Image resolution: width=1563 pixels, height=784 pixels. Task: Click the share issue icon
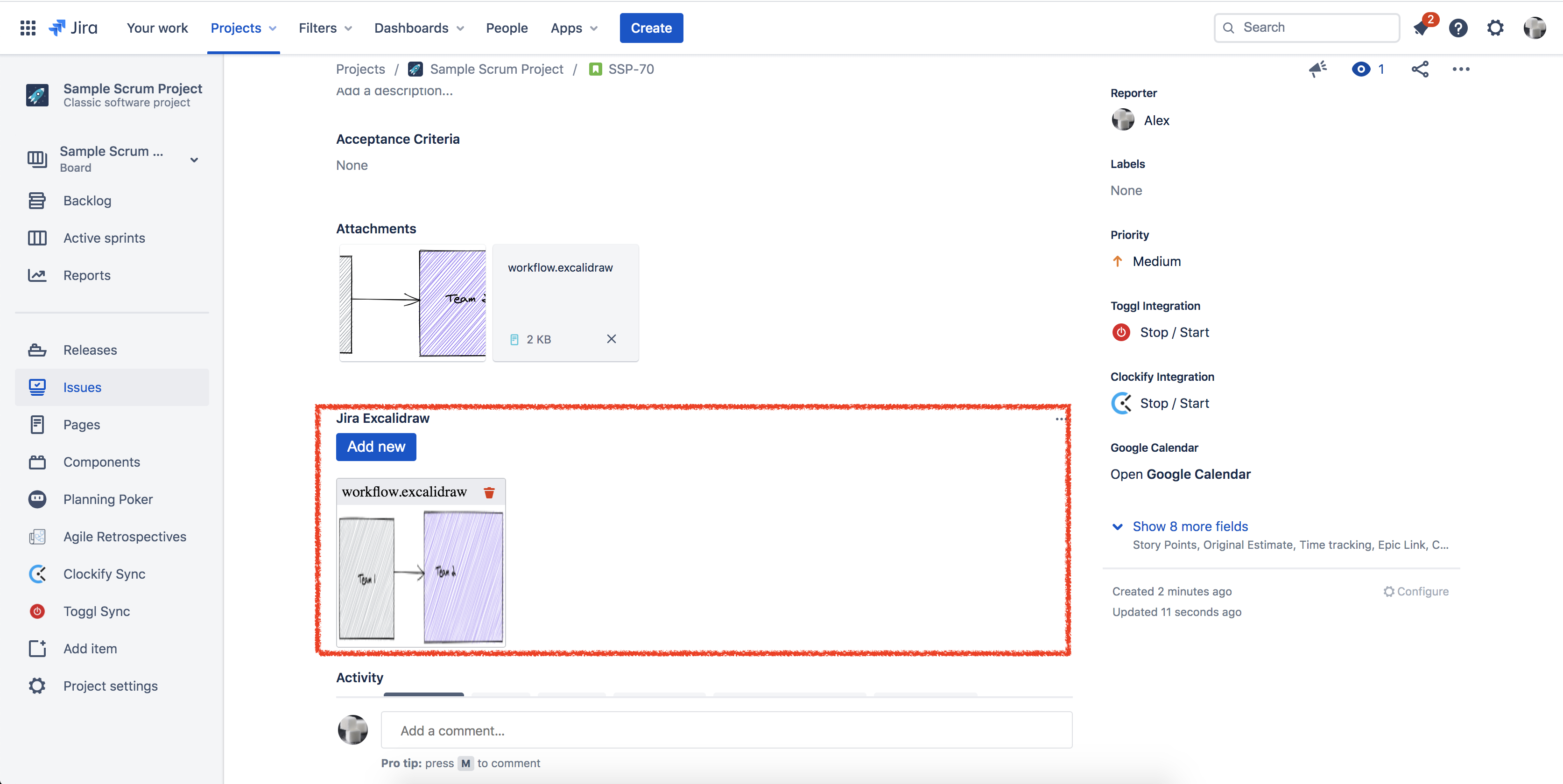coord(1420,69)
